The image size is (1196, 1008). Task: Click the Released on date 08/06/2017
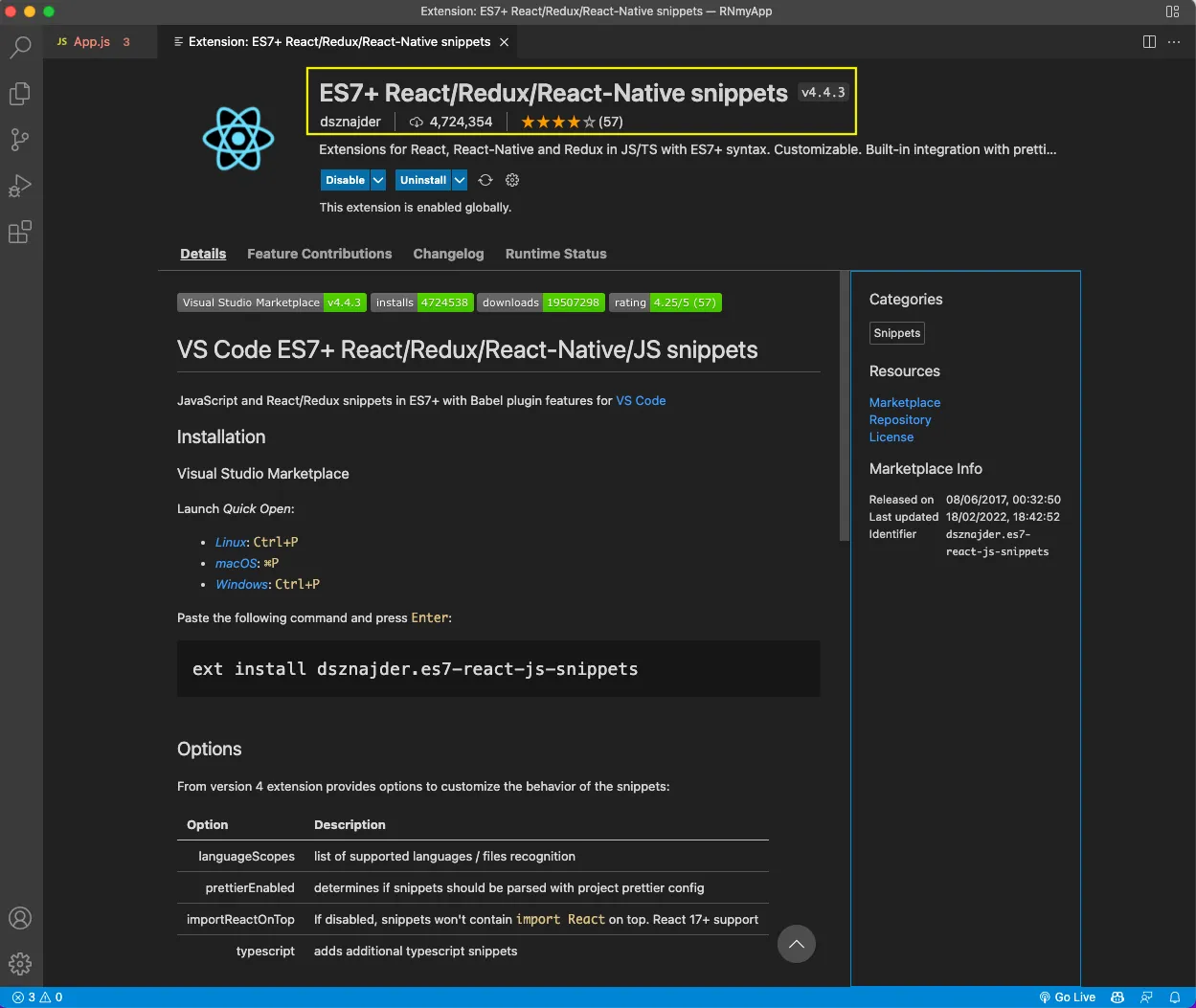click(1004, 500)
